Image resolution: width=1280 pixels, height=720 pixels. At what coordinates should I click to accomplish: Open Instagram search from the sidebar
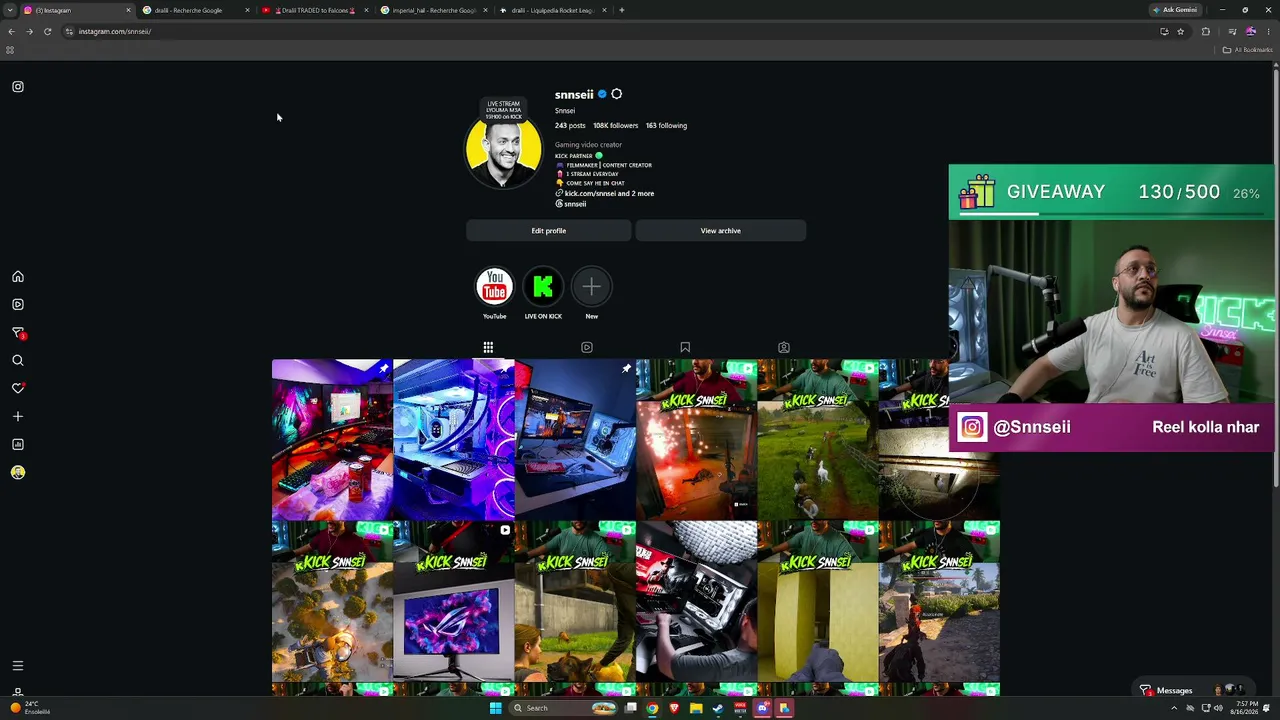point(18,361)
